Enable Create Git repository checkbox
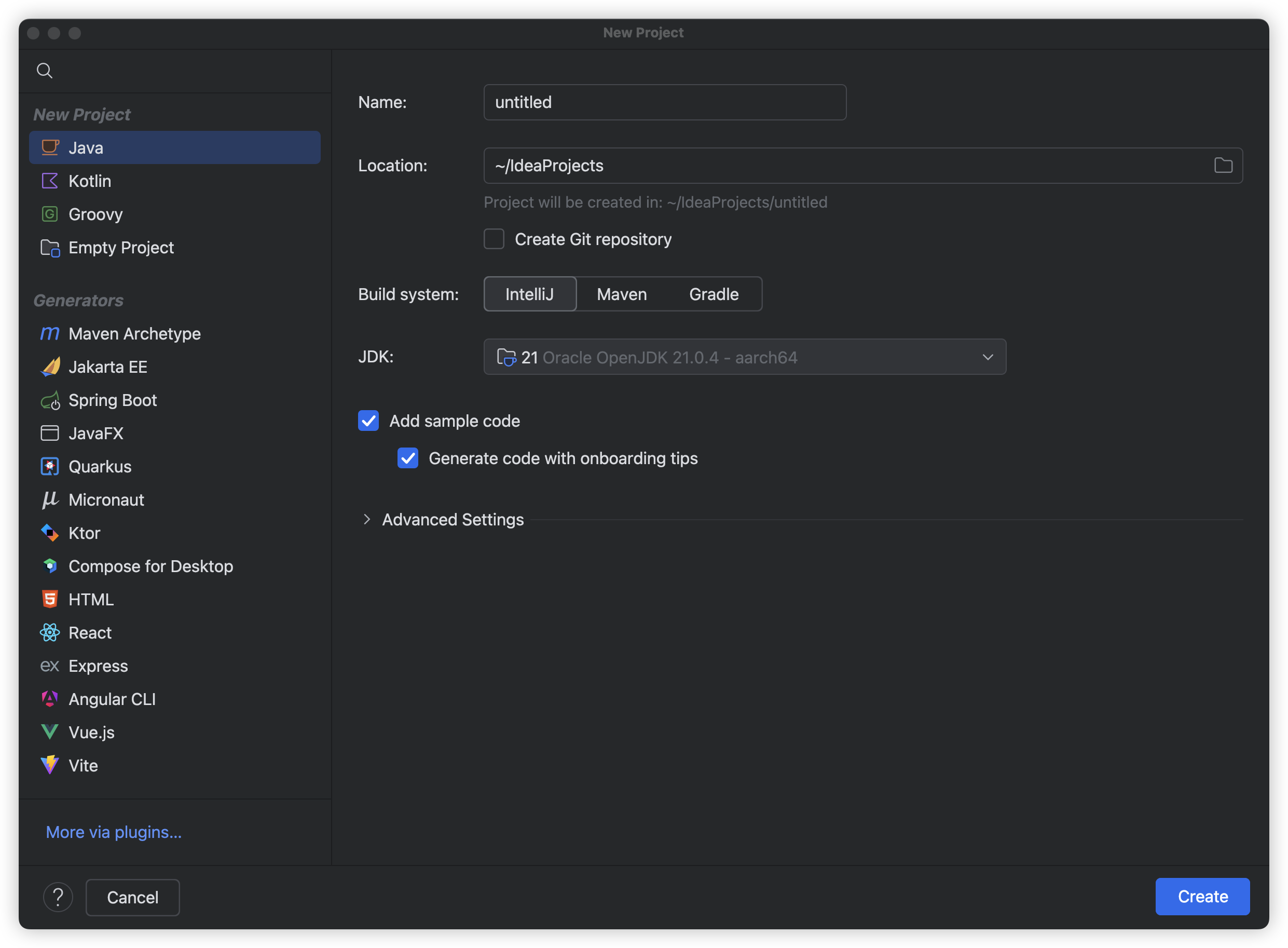Screen dimensions: 1288x948 pos(494,239)
